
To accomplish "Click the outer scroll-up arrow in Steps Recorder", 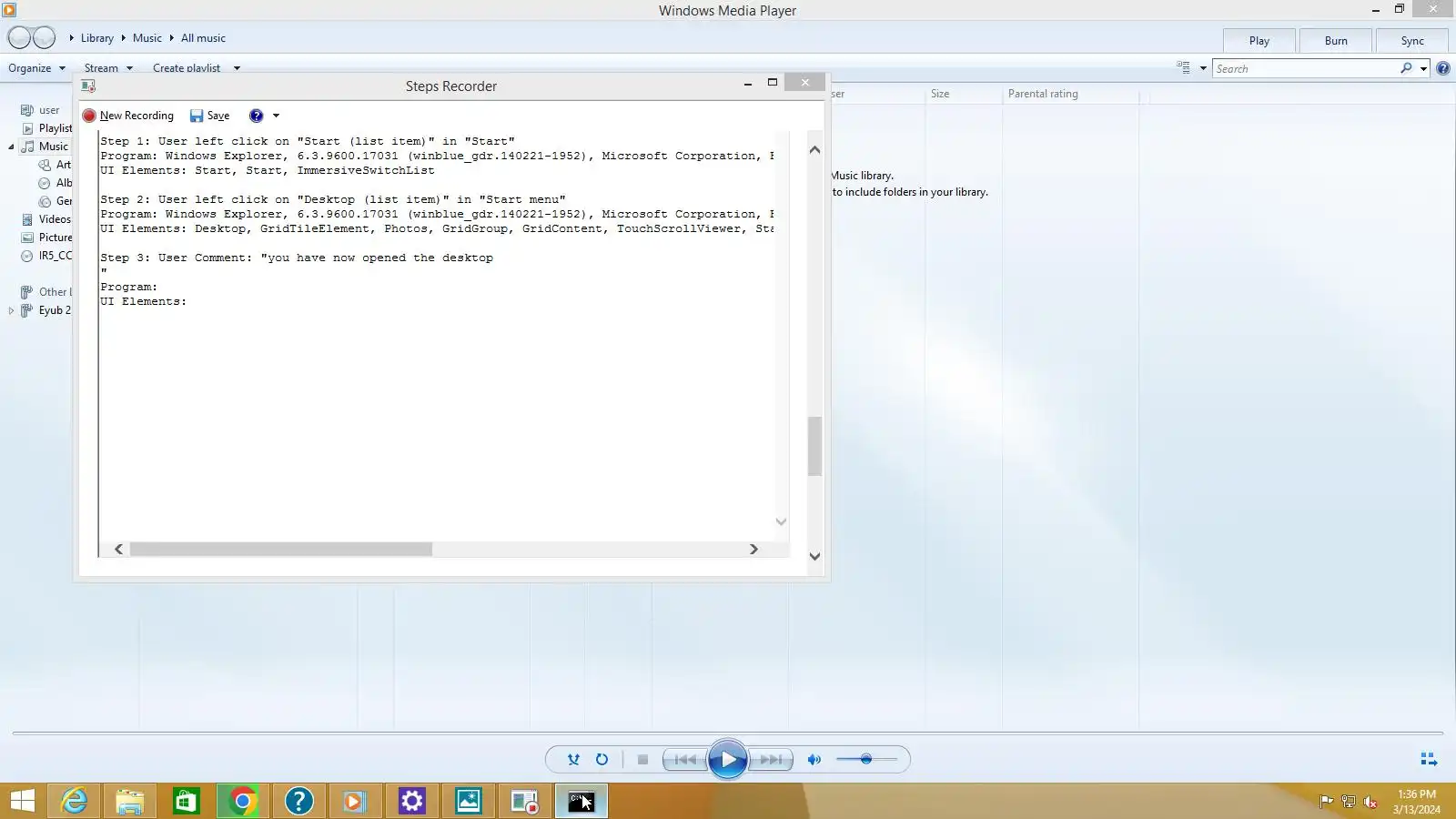I will coord(814,149).
